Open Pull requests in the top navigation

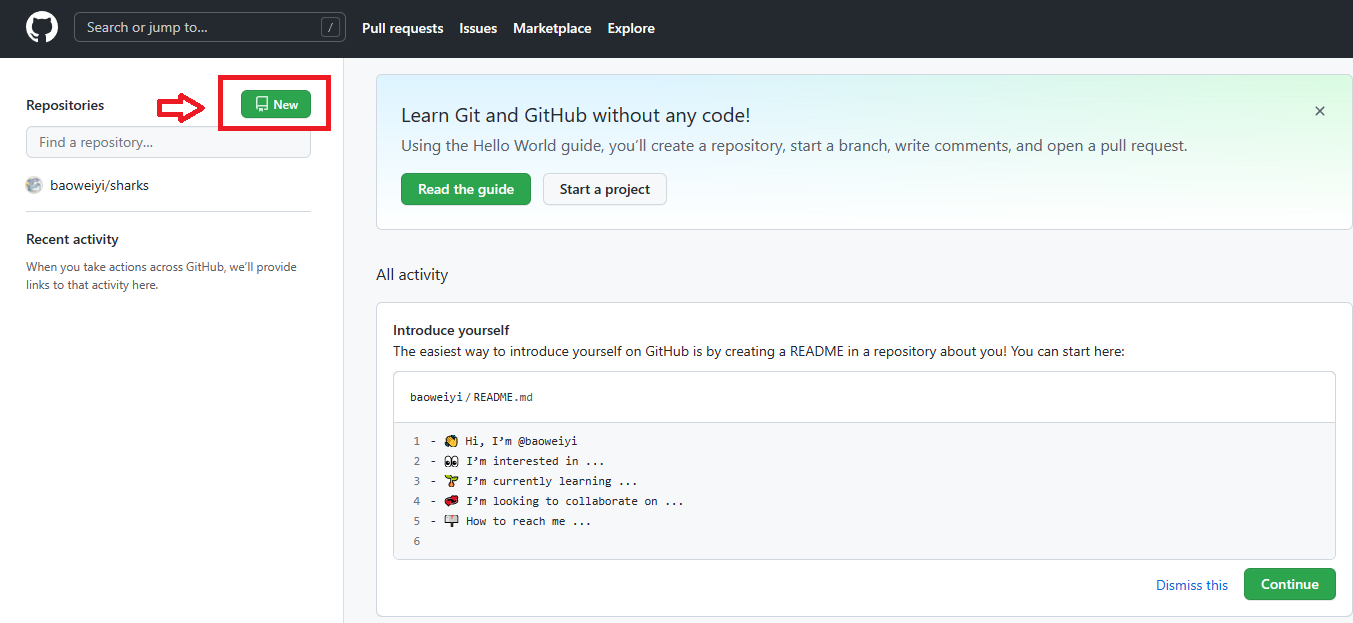point(402,28)
